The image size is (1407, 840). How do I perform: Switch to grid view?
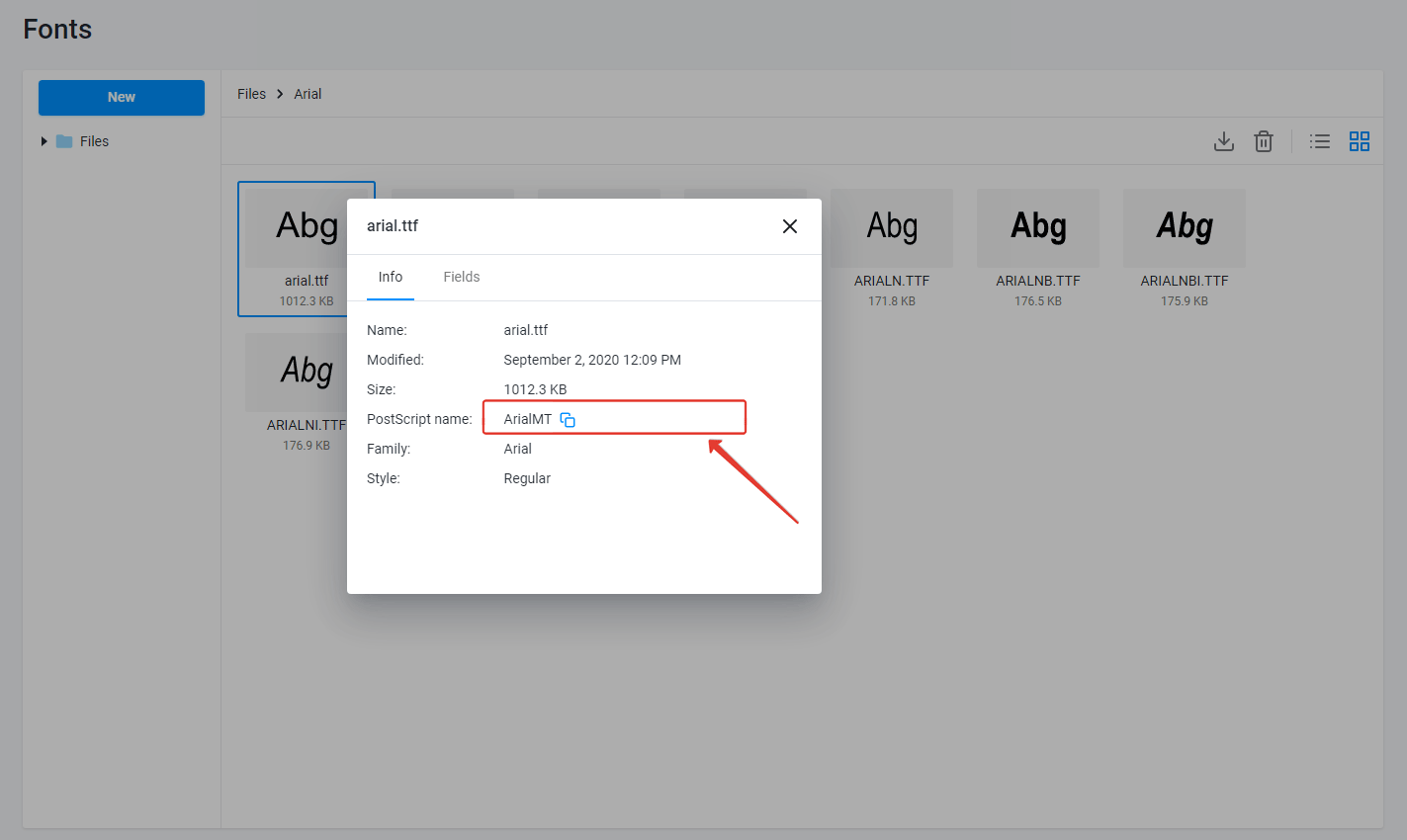click(1360, 141)
